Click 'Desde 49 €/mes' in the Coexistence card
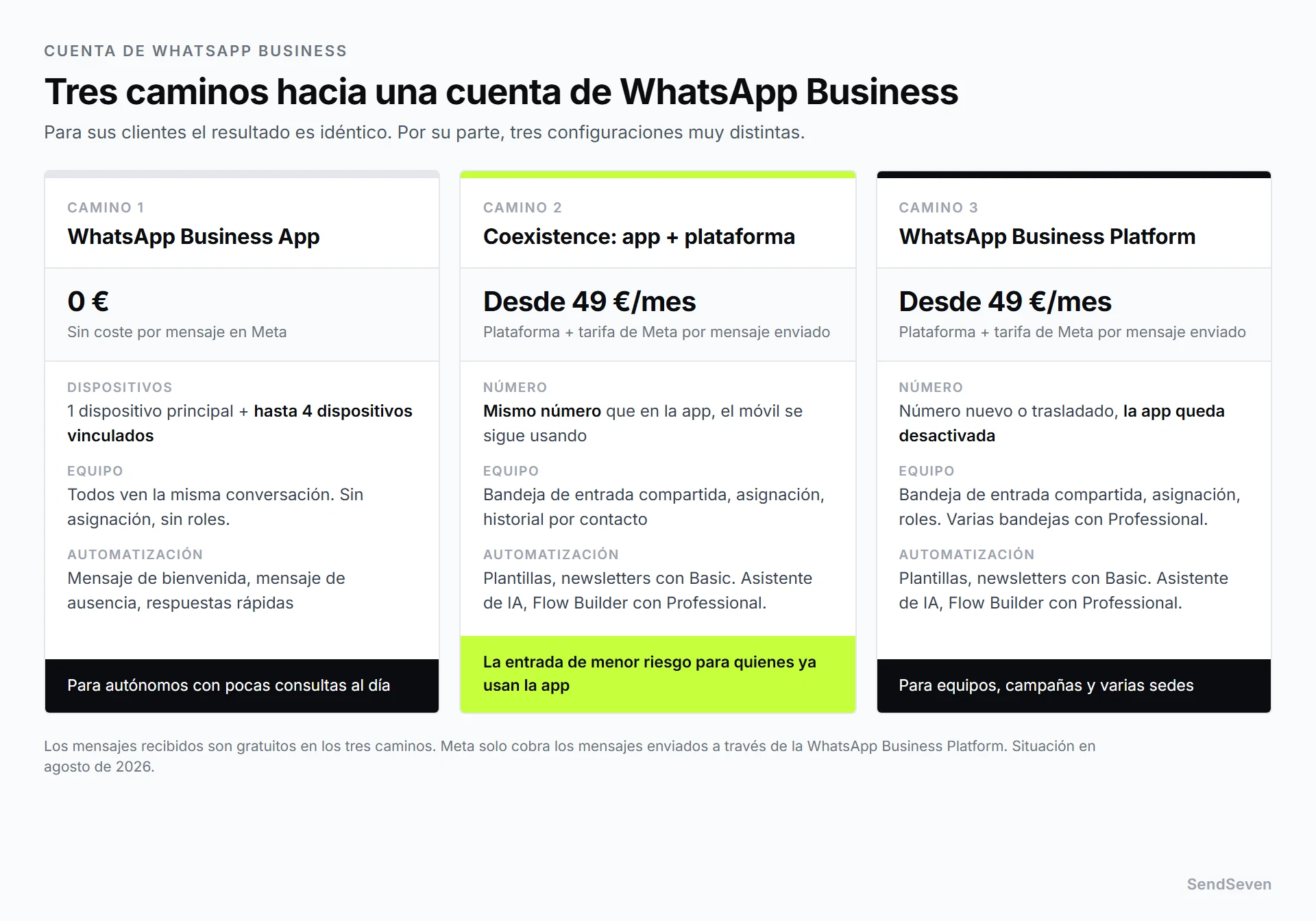Viewport: 1316px width, 921px height. click(x=589, y=302)
